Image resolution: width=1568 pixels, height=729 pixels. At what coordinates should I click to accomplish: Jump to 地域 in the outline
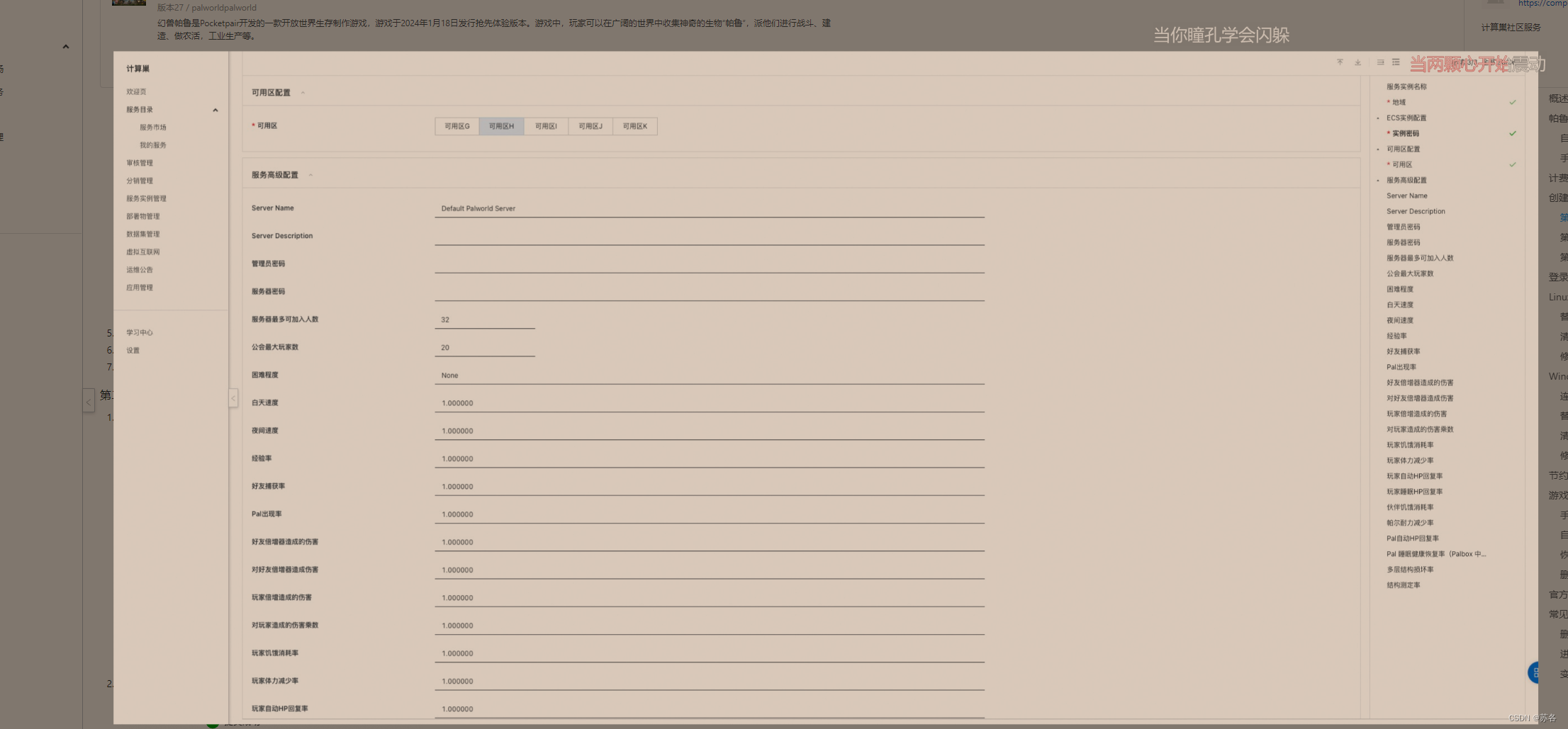pos(1399,103)
